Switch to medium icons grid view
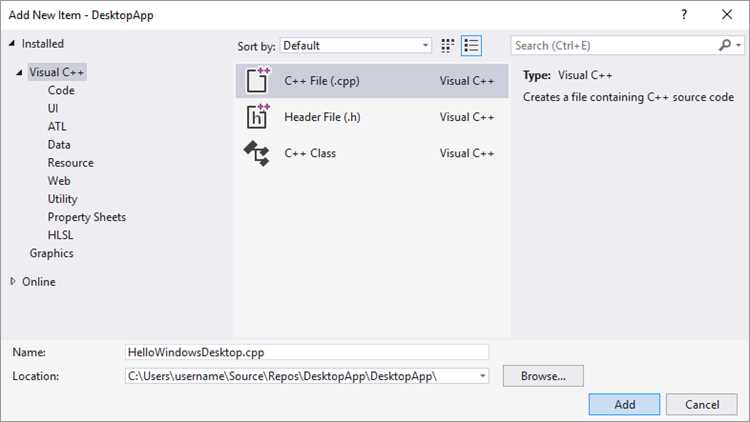This screenshot has width=750, height=422. [x=447, y=45]
